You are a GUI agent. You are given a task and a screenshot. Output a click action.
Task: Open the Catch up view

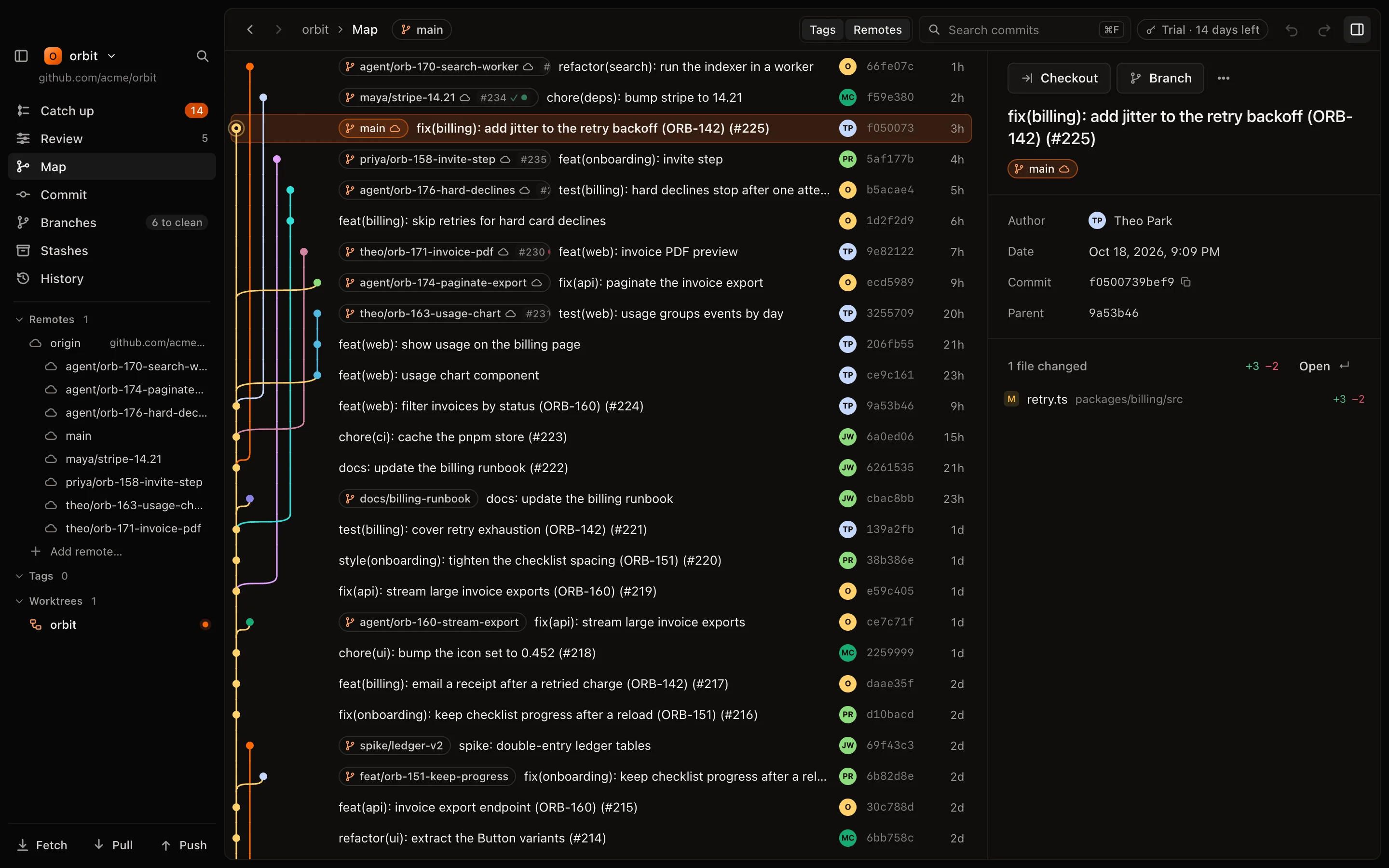(112, 110)
